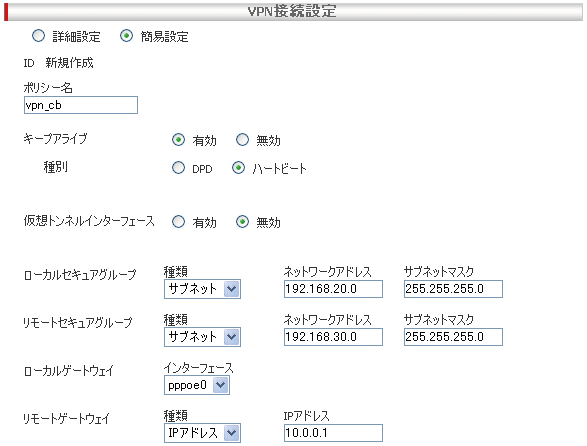Enable 仮想トンネルインターフェース with 有効
The width and height of the screenshot is (587, 446).
(x=178, y=222)
